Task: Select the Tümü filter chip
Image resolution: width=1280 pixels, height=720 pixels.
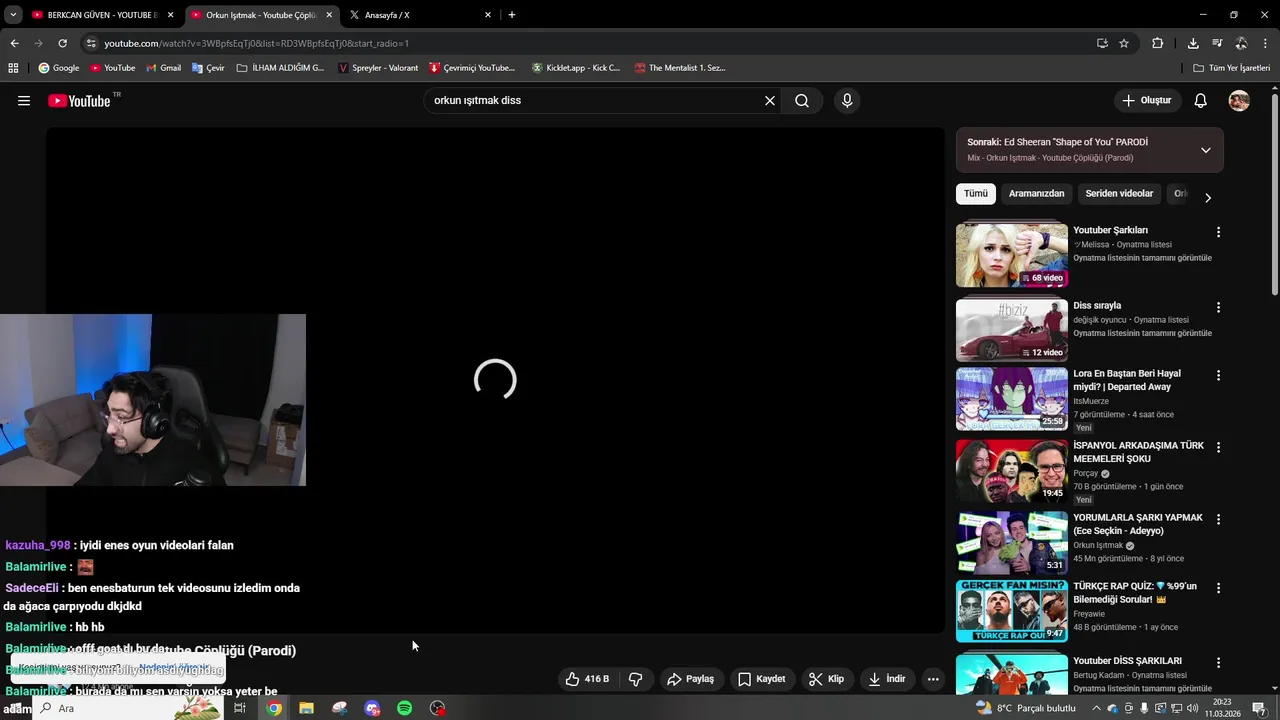Action: [x=976, y=193]
